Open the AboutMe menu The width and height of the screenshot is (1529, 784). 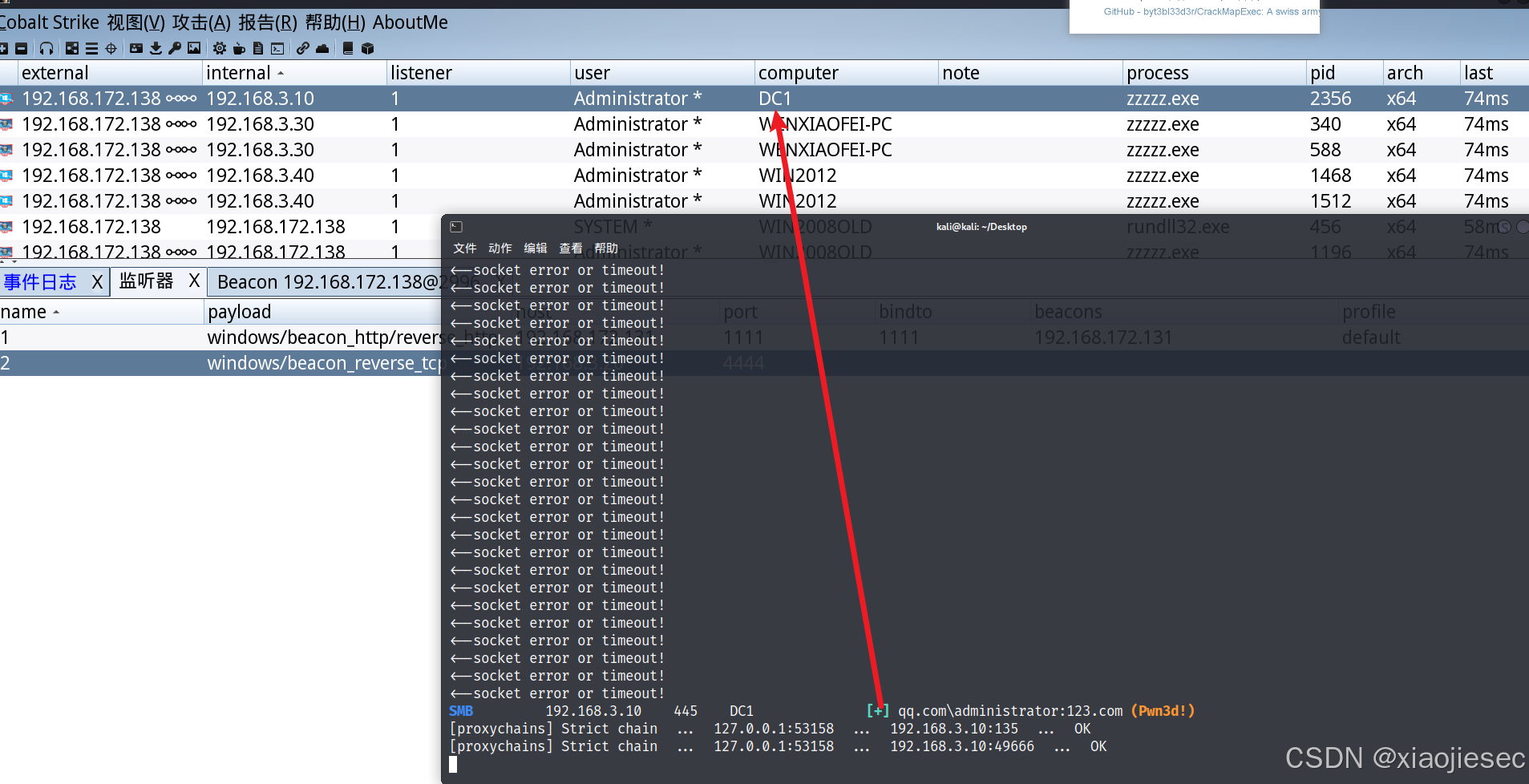click(411, 22)
